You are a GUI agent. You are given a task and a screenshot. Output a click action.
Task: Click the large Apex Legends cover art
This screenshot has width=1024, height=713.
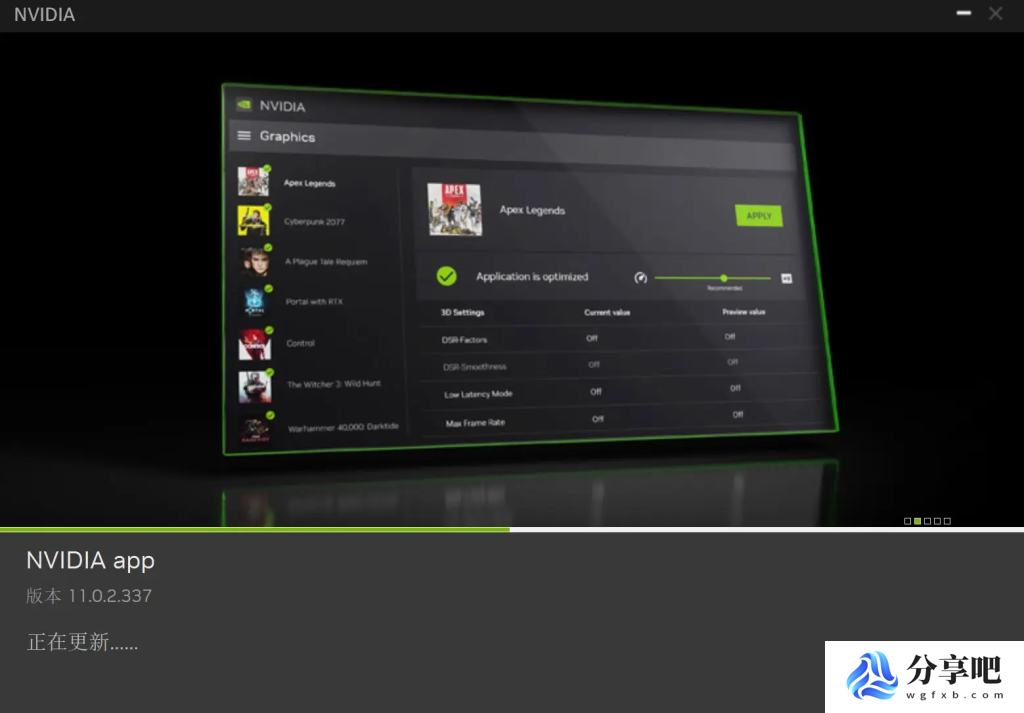[x=455, y=209]
